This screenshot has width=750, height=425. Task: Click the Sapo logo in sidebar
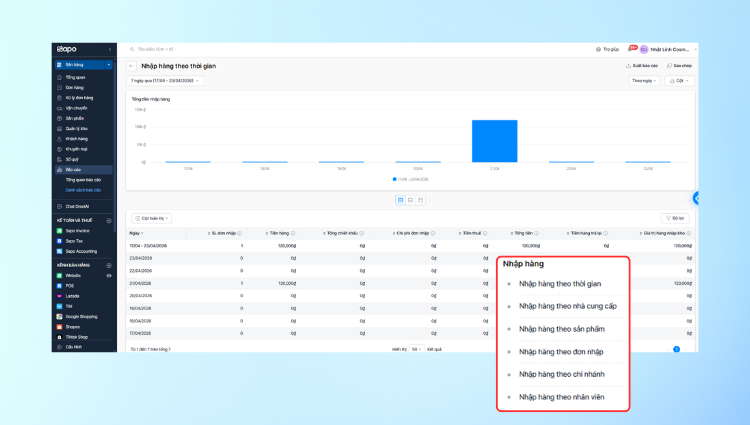pyautogui.click(x=65, y=48)
